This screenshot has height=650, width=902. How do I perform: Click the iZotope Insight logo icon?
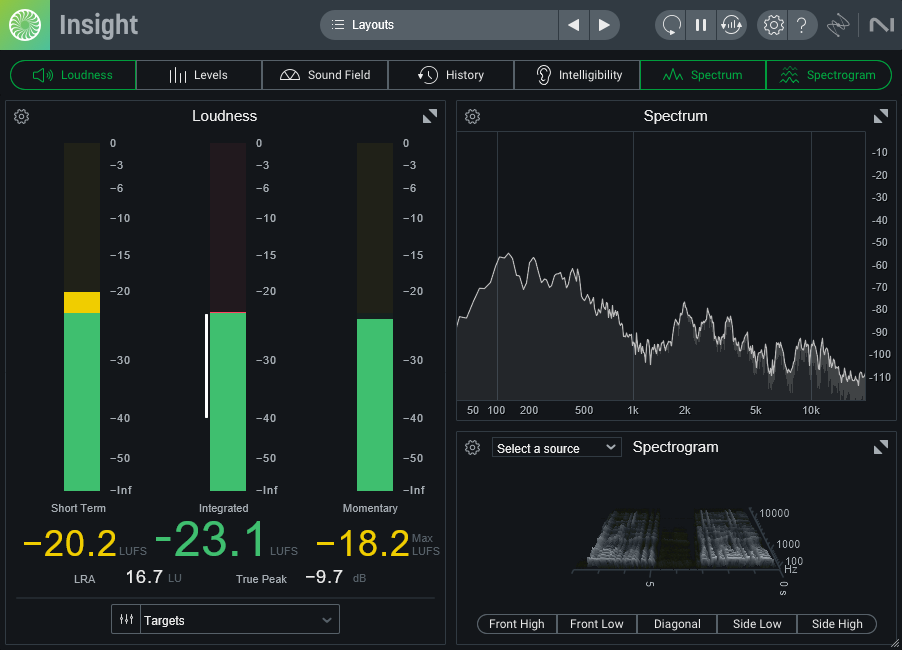point(25,25)
